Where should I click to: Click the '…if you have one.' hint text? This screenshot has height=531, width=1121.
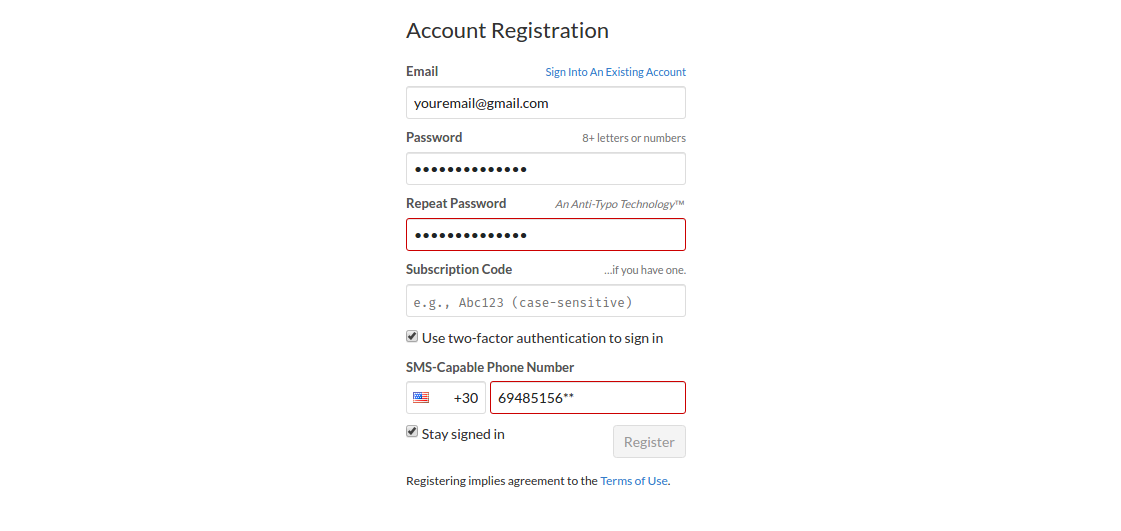pyautogui.click(x=645, y=270)
